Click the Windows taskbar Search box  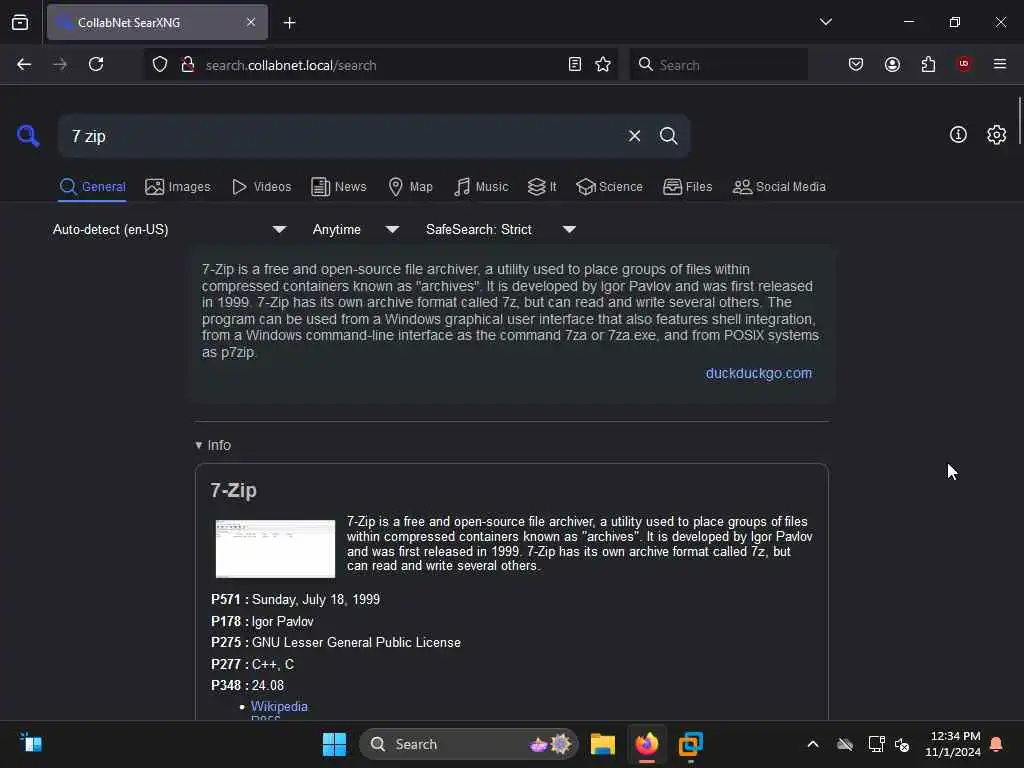click(x=469, y=744)
